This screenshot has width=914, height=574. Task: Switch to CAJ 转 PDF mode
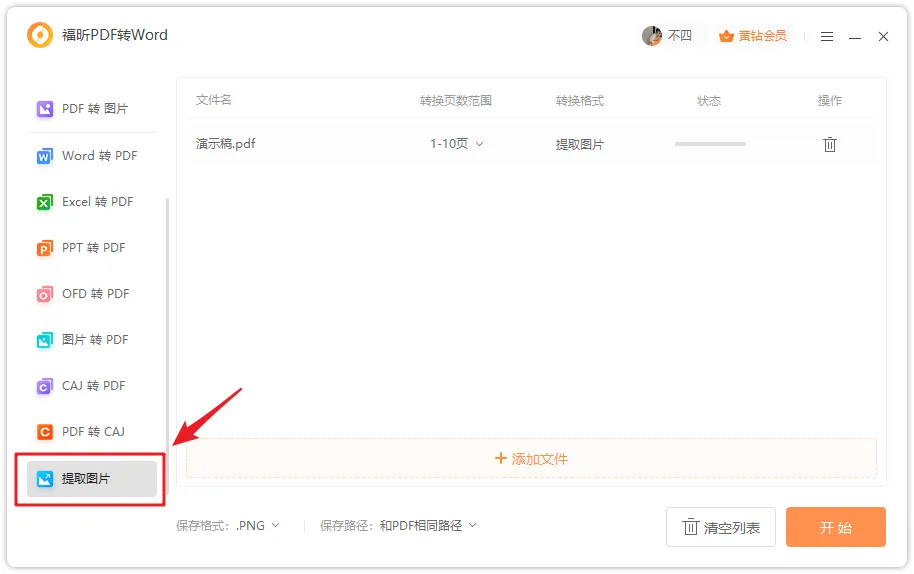tap(93, 386)
